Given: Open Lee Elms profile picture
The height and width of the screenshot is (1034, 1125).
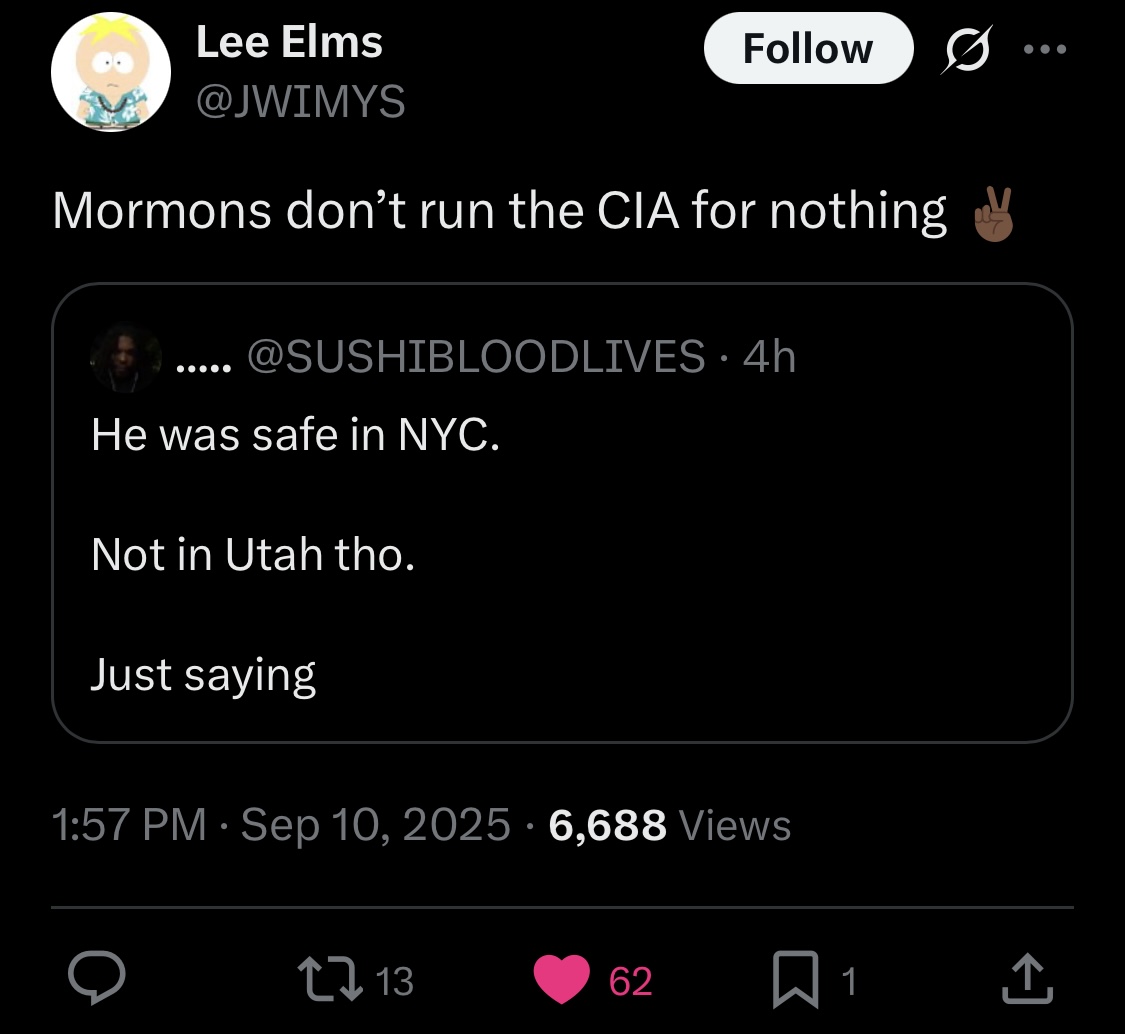Looking at the screenshot, I should [x=111, y=73].
